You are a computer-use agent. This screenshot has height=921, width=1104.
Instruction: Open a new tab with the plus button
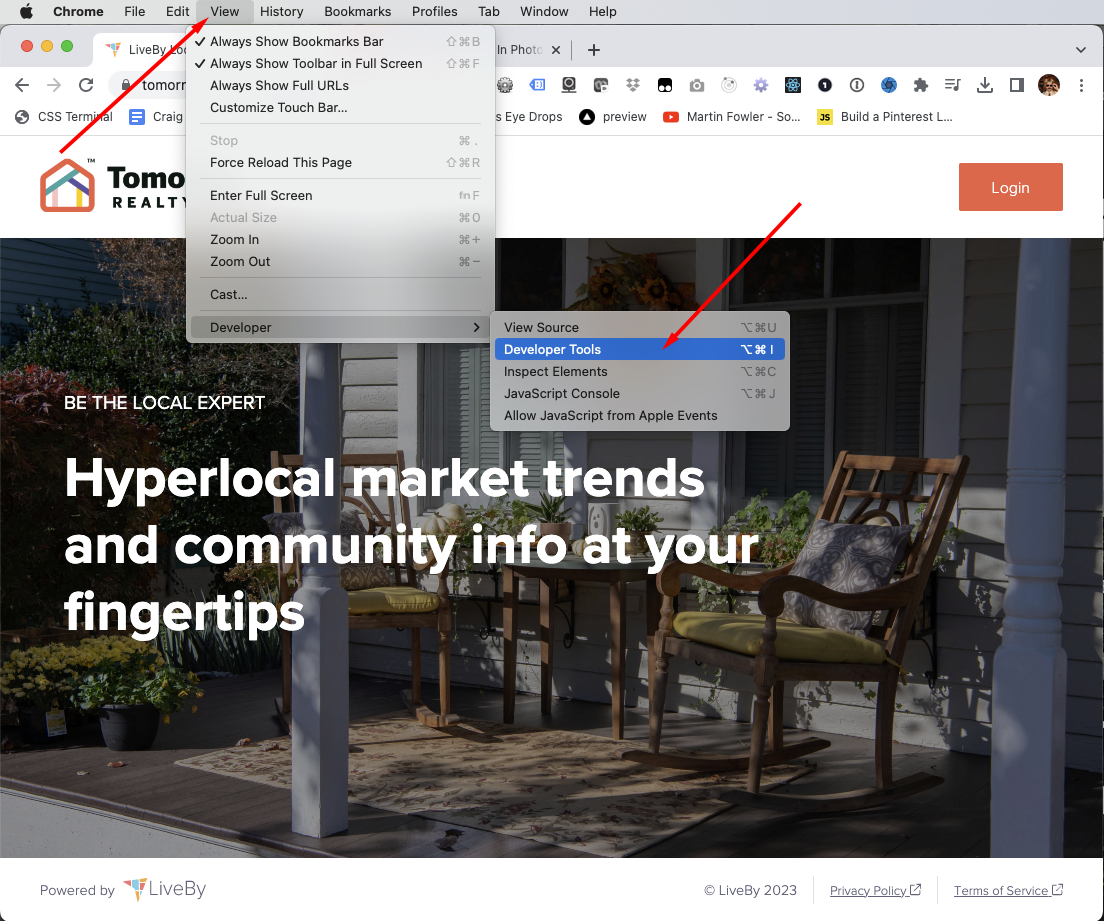click(x=594, y=50)
